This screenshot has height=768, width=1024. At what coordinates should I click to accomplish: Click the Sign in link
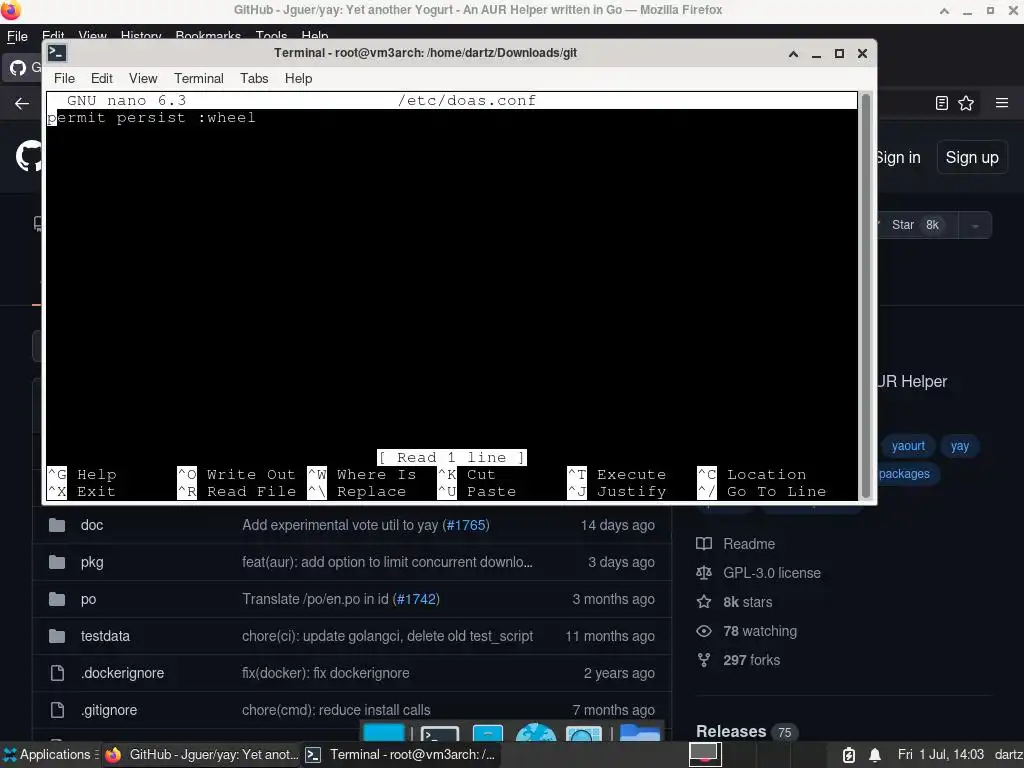[x=899, y=157]
